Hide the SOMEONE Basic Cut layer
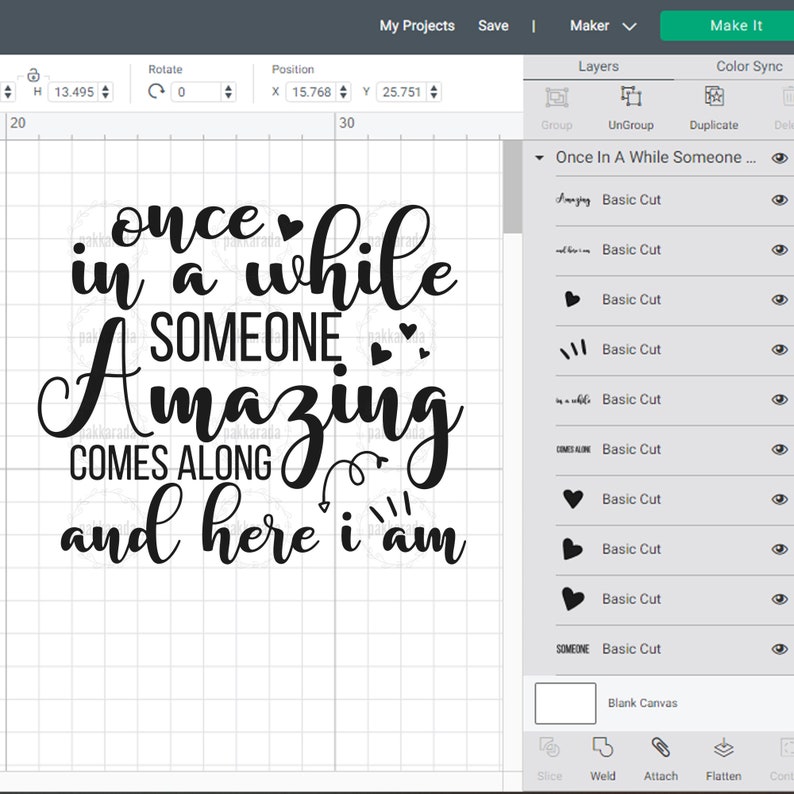794x794 pixels. (x=779, y=649)
